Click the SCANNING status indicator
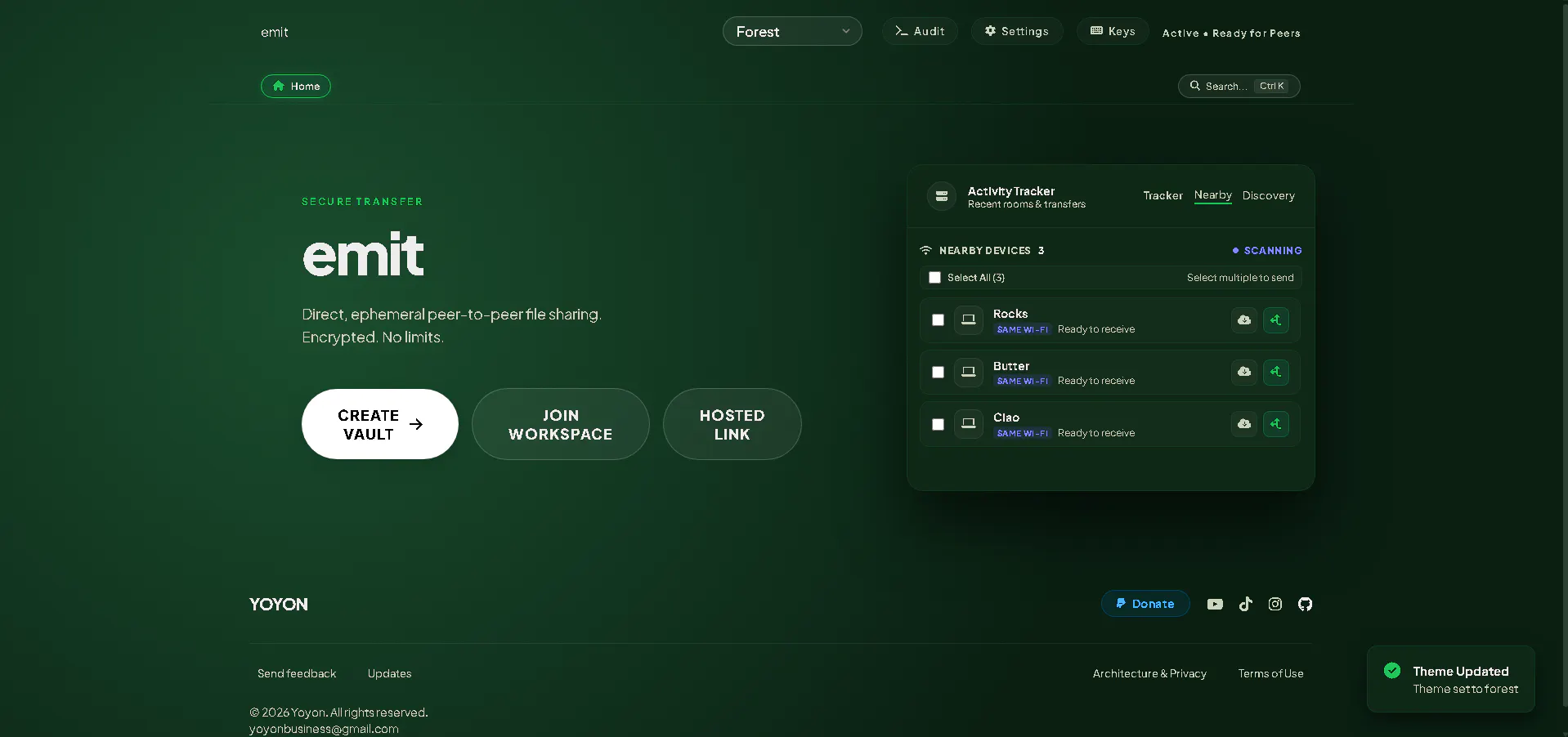1568x737 pixels. coord(1267,251)
